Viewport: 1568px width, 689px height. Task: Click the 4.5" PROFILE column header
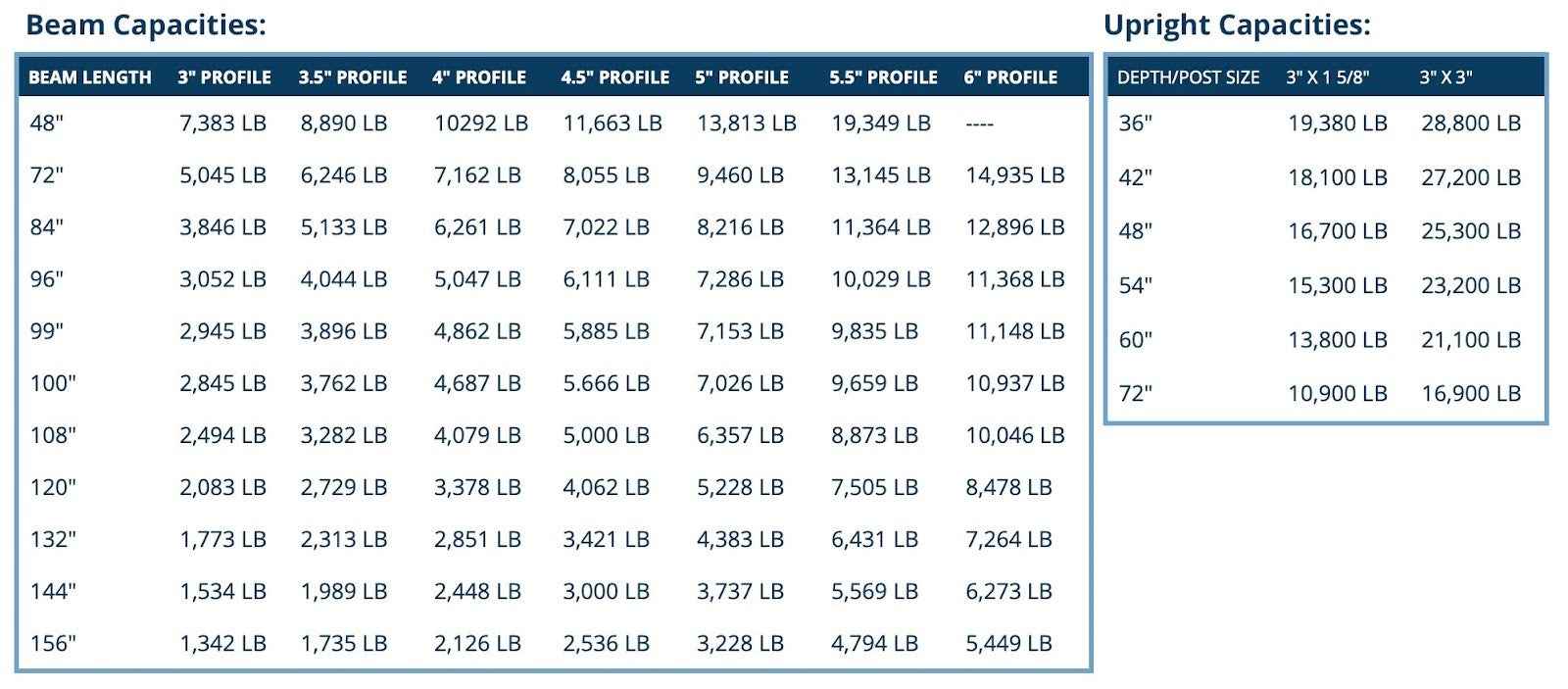615,77
